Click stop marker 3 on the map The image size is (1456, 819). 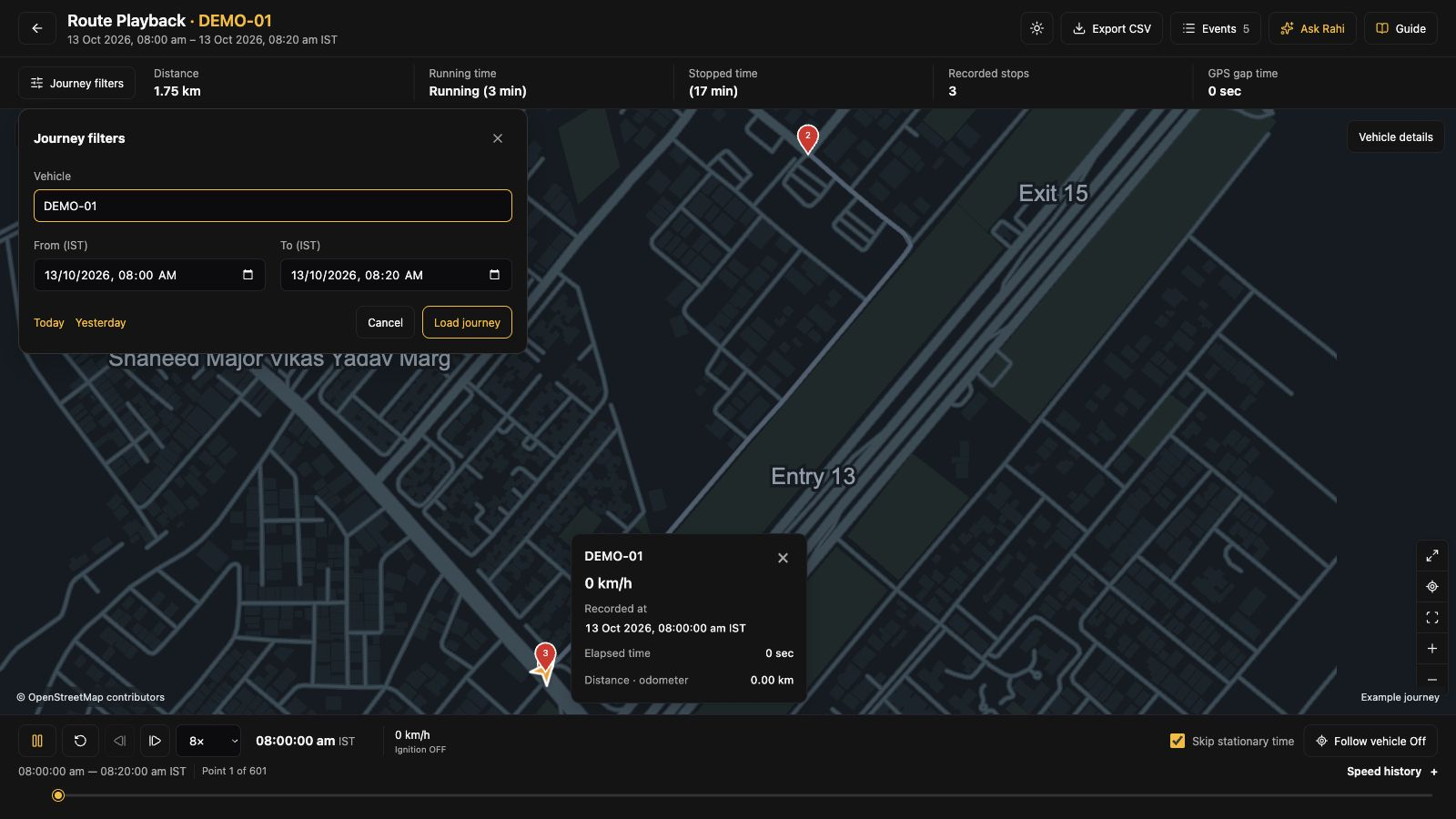point(545,654)
